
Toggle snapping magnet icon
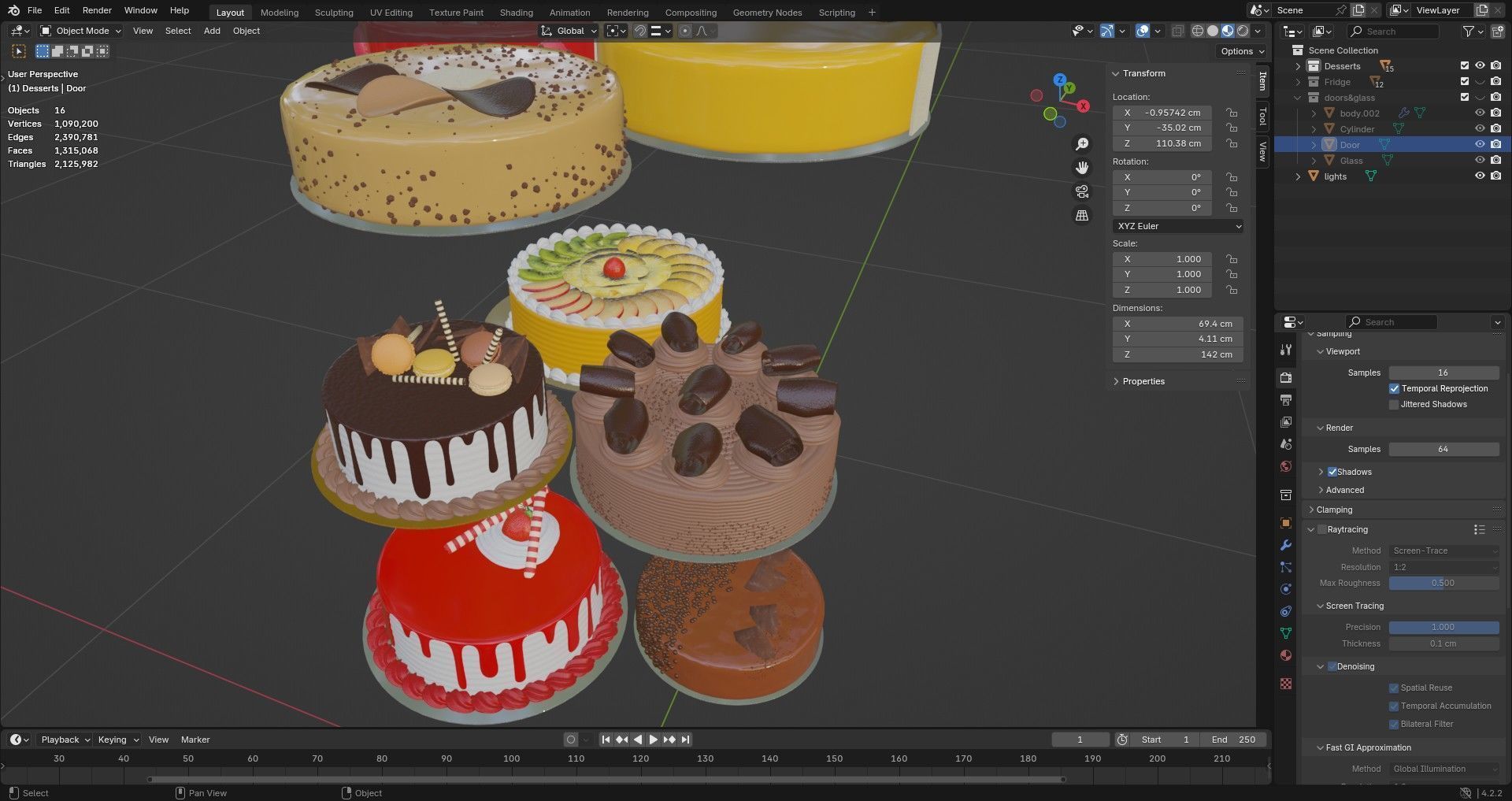click(640, 31)
